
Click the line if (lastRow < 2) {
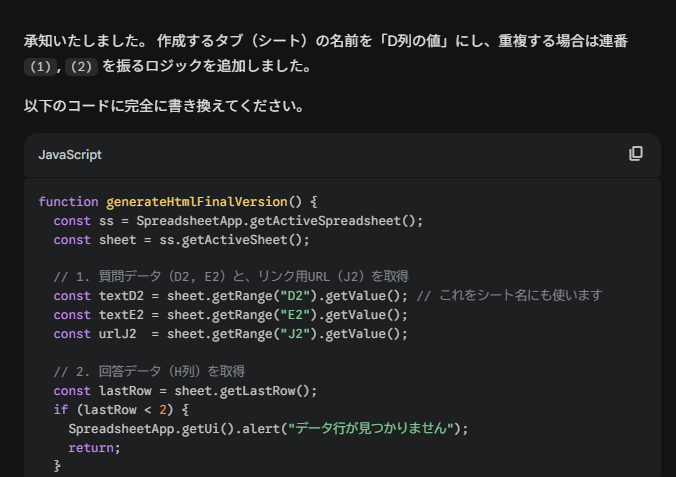point(121,410)
